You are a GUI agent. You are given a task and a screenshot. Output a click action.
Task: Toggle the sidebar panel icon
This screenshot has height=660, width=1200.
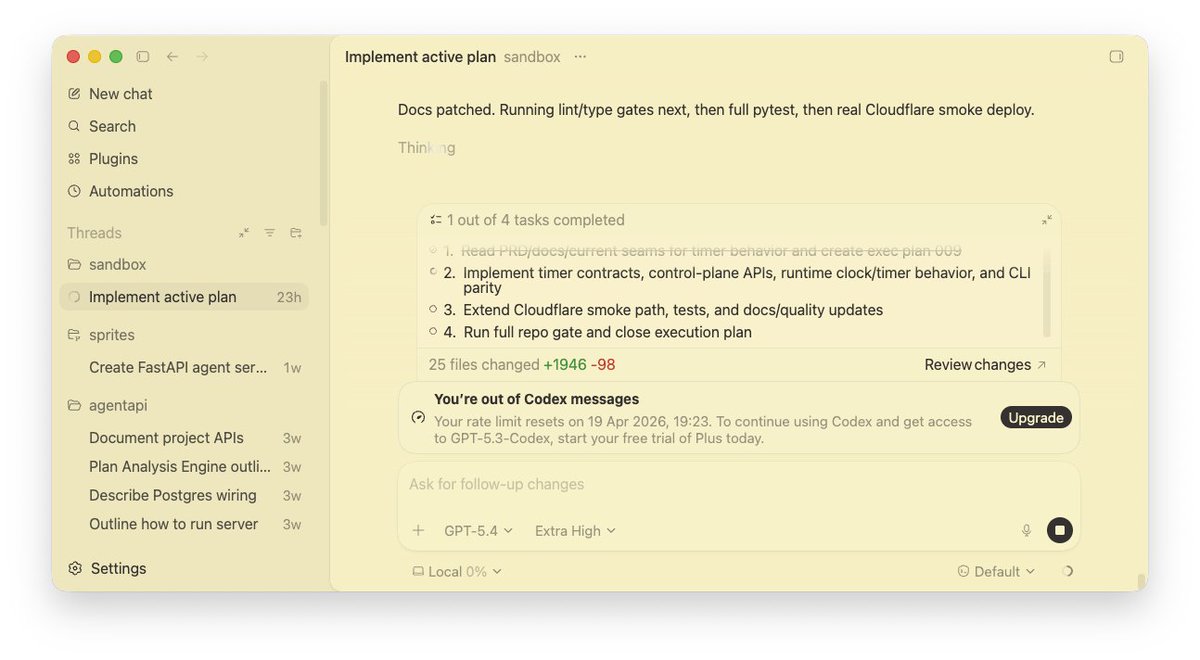click(x=143, y=57)
